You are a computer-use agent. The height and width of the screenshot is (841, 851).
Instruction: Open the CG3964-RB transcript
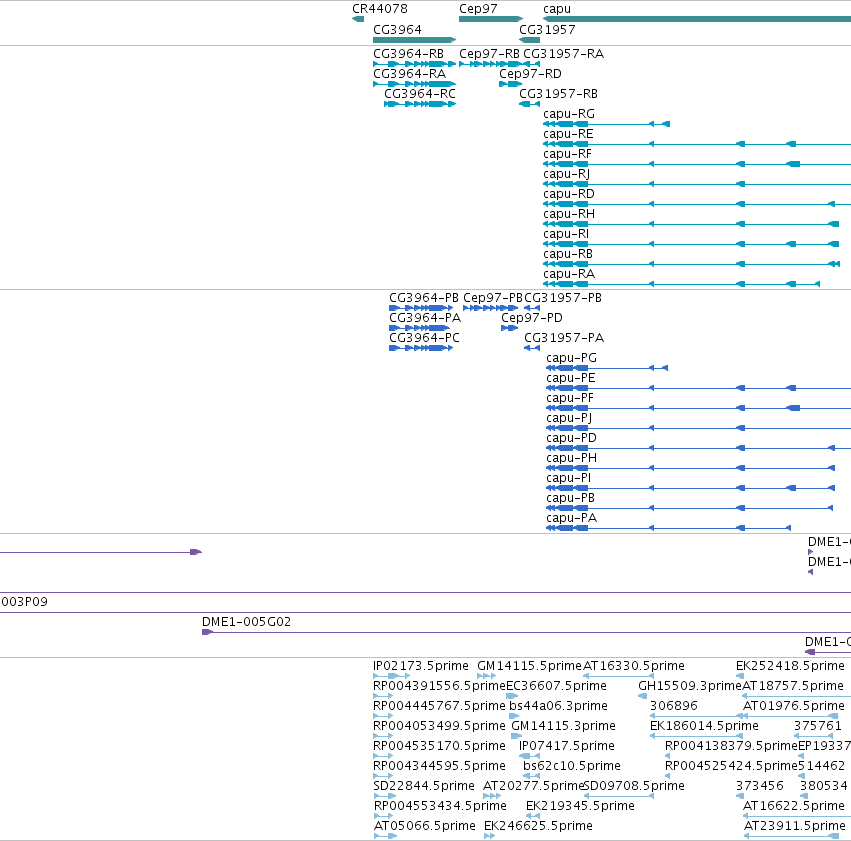click(415, 64)
